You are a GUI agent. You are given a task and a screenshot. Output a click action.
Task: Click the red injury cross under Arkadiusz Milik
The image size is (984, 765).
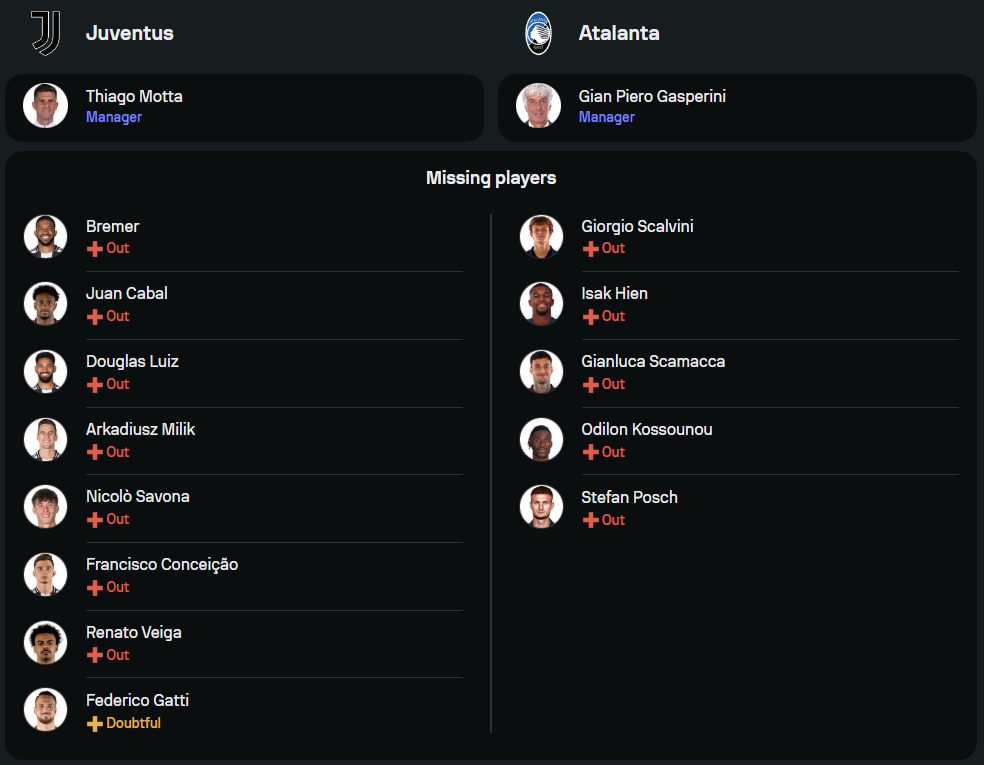coord(95,452)
